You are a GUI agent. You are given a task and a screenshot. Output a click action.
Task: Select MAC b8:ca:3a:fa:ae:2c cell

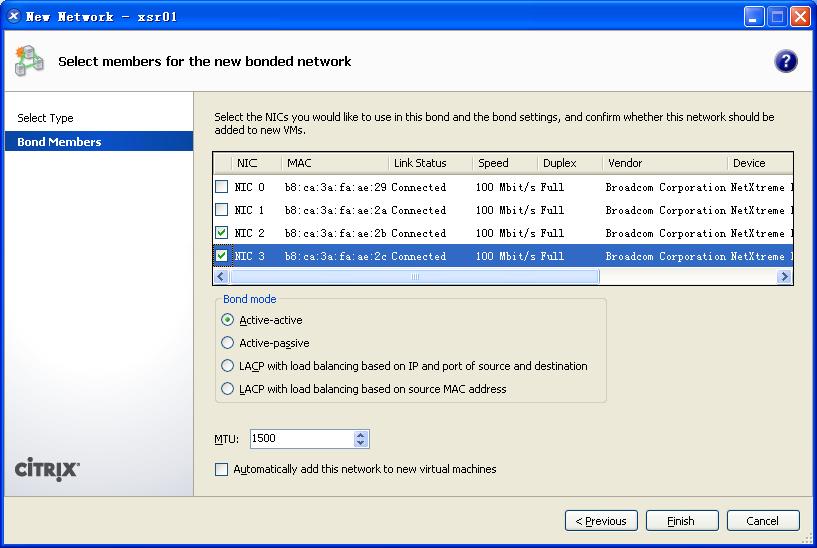[336, 256]
